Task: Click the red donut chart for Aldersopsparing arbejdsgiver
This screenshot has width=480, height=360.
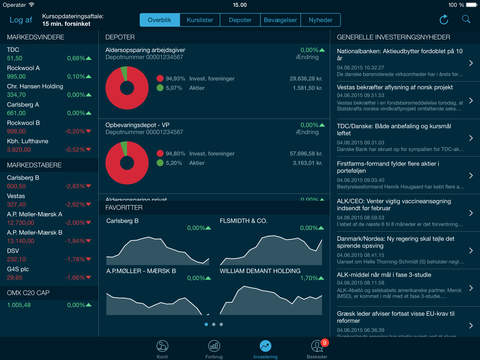Action: point(127,88)
